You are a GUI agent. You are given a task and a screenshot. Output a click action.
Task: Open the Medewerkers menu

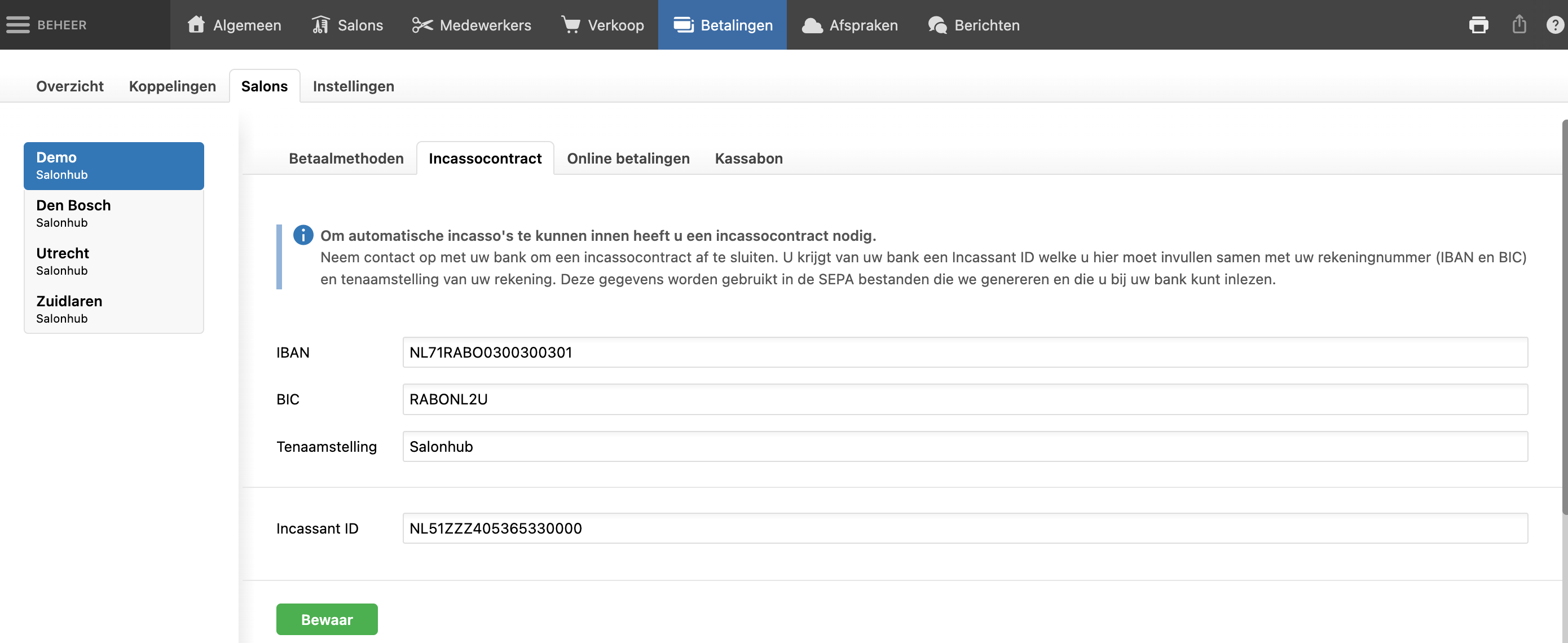pyautogui.click(x=472, y=25)
